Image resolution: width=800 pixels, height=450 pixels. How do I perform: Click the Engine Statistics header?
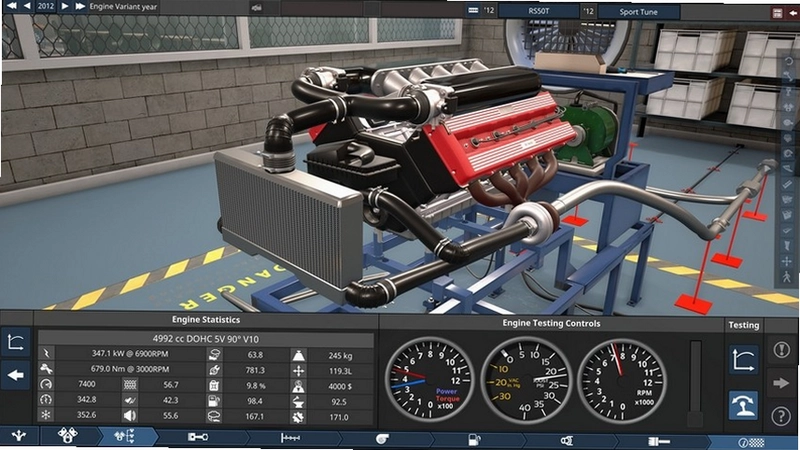[x=206, y=320]
